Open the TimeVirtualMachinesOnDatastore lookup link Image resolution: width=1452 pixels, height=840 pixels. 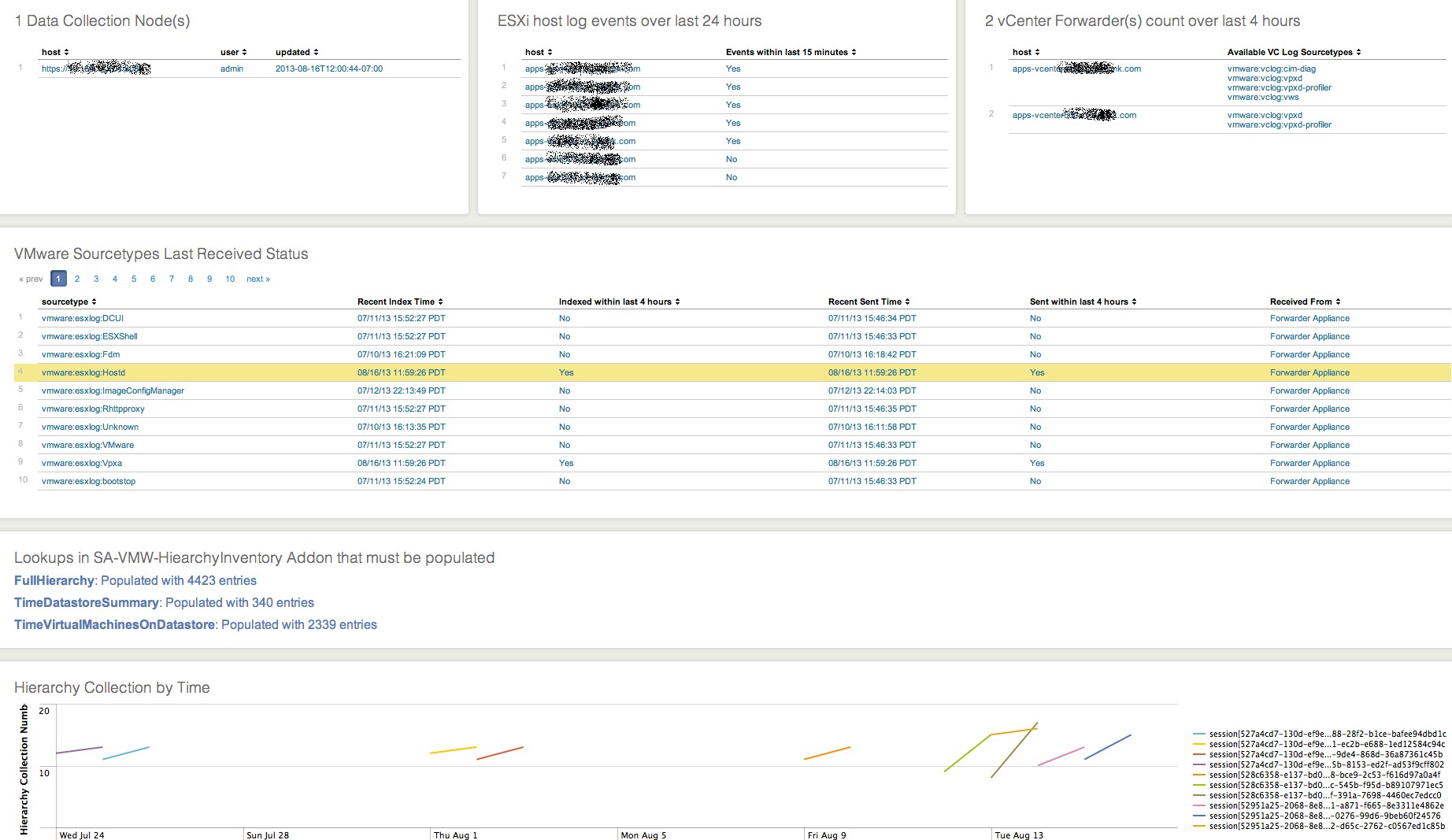tap(114, 624)
